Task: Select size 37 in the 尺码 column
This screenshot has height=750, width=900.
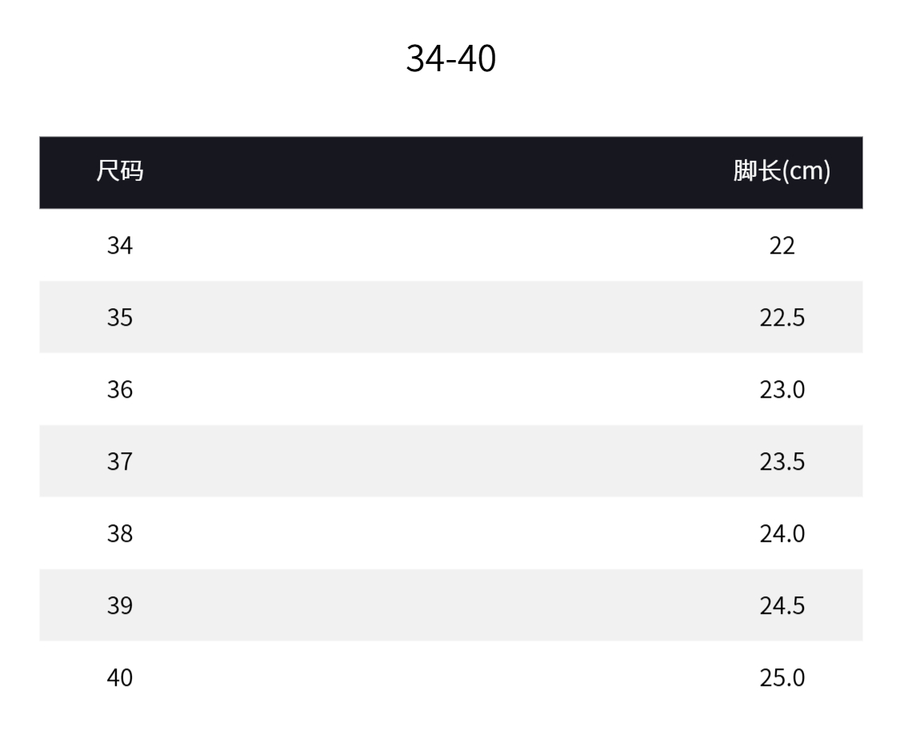Action: (120, 461)
